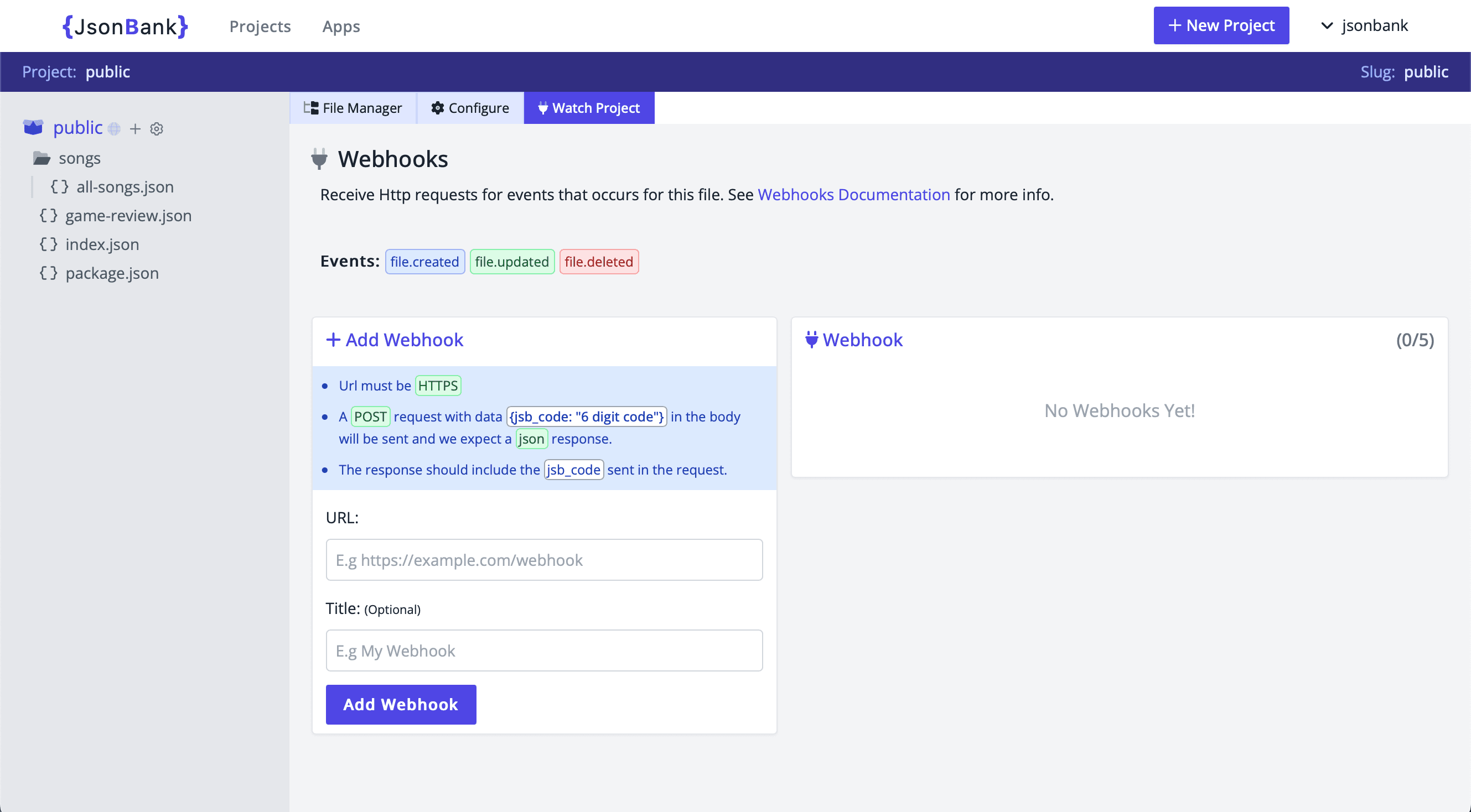
Task: Click the plug icon beside Webhooks heading
Action: click(x=319, y=159)
